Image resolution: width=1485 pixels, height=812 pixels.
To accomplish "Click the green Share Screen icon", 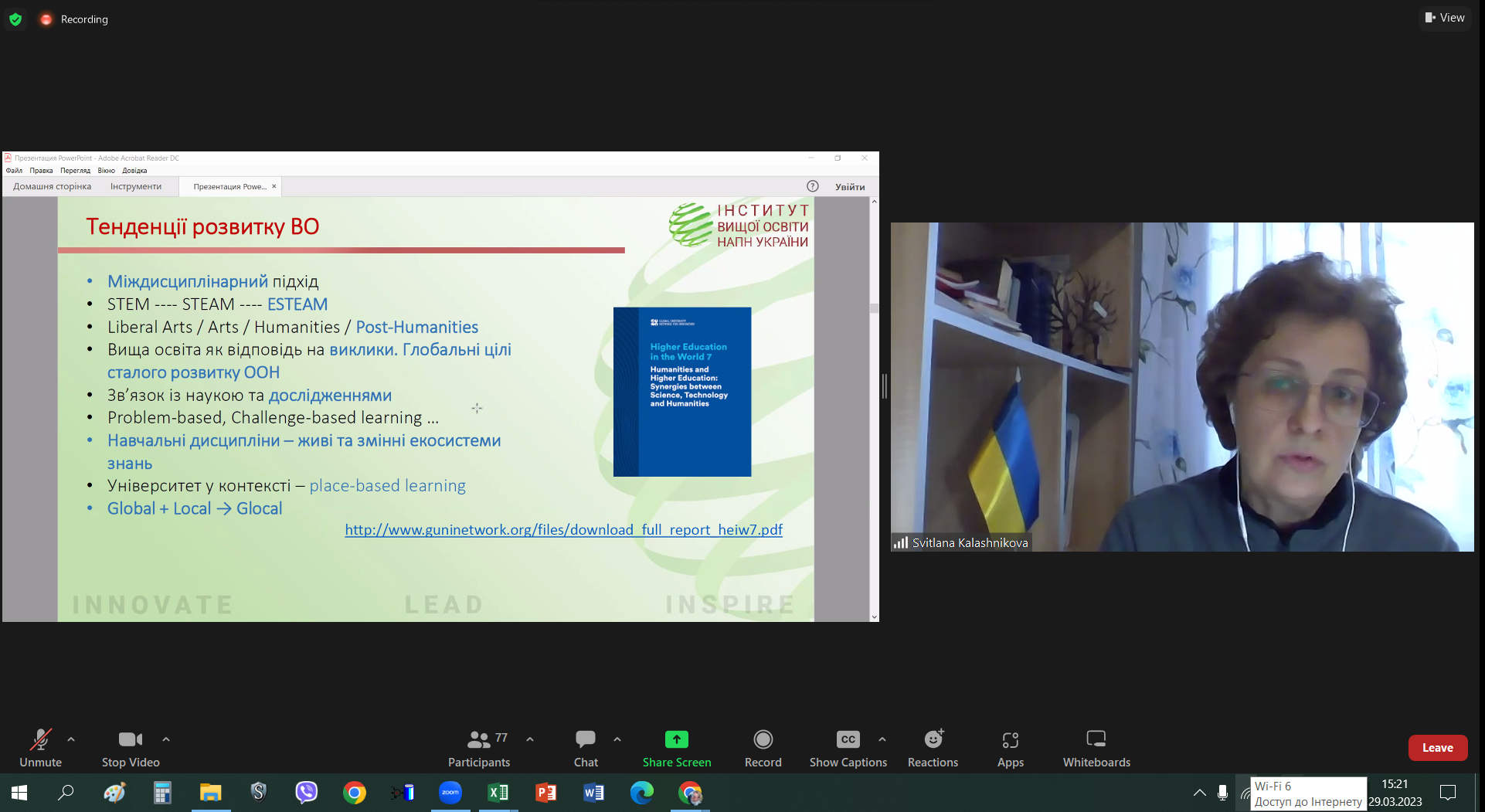I will pyautogui.click(x=676, y=739).
